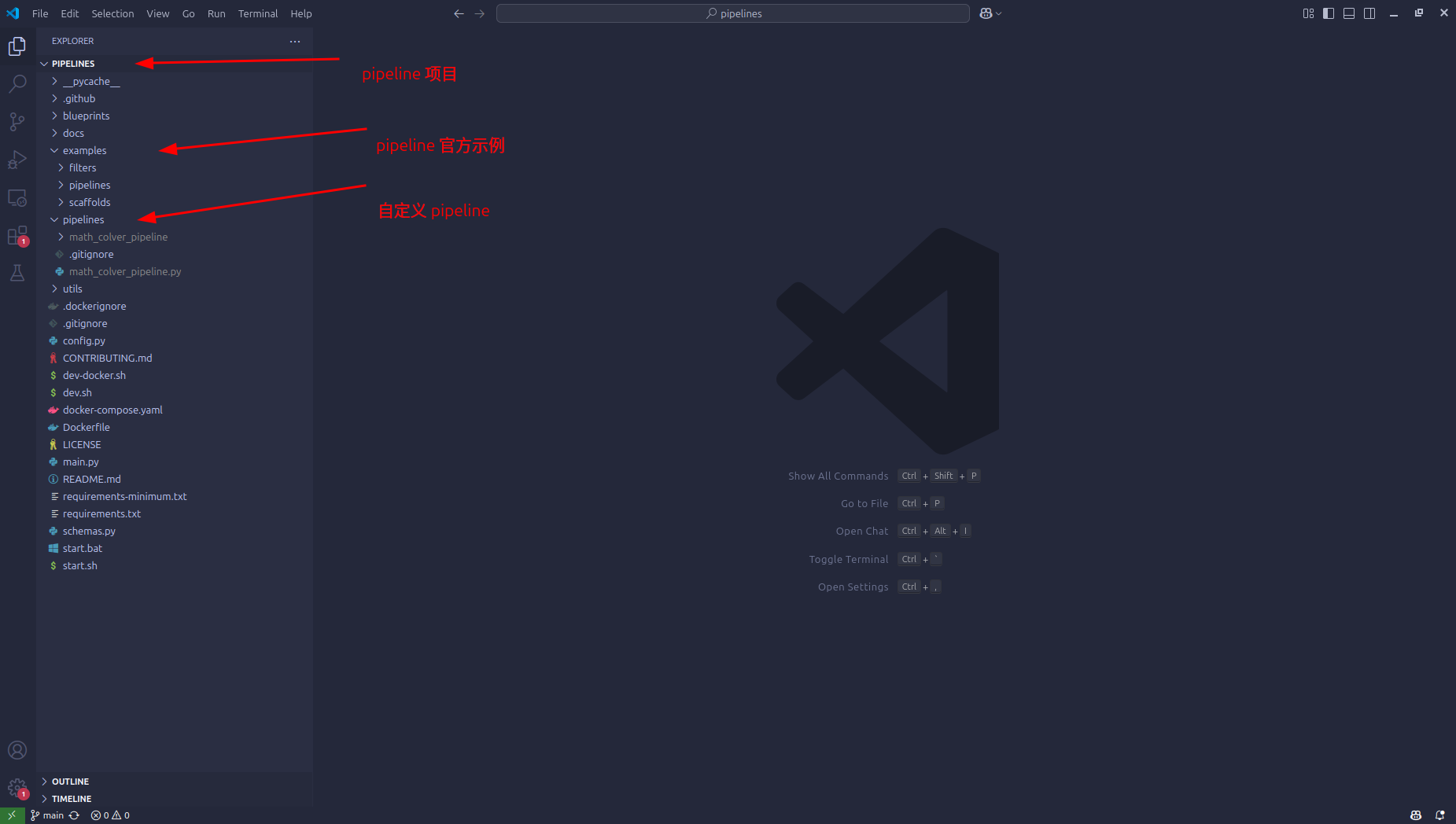Open the .dockerignore file
The image size is (1456, 824).
click(175, 306)
